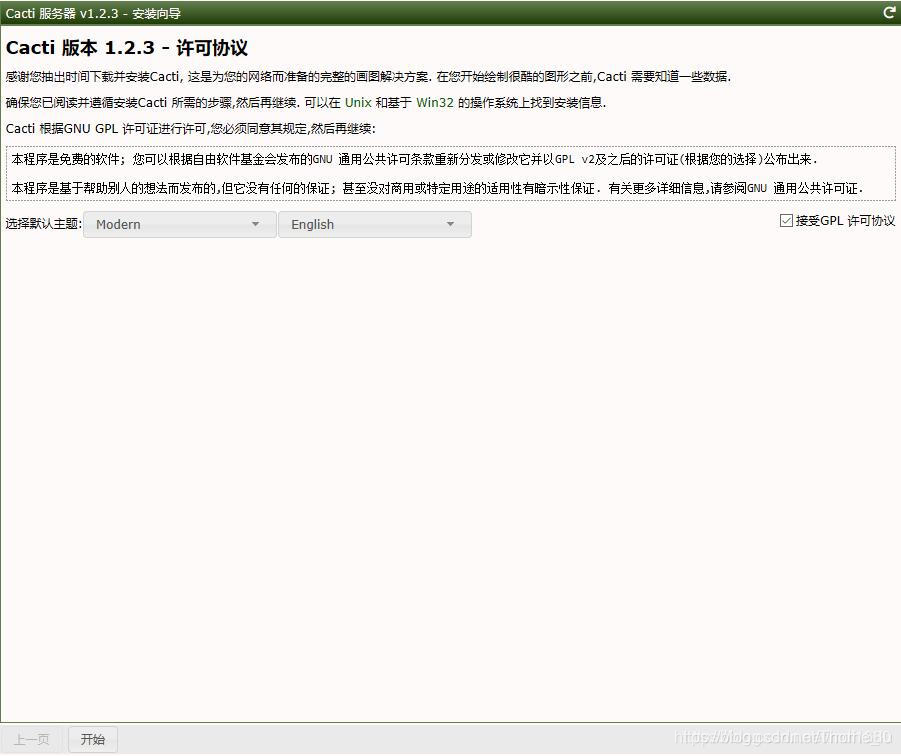This screenshot has width=901, height=756.
Task: Click the paragraph starting 本程序是基于帮助别人的想法
Action: pyautogui.click(x=437, y=188)
